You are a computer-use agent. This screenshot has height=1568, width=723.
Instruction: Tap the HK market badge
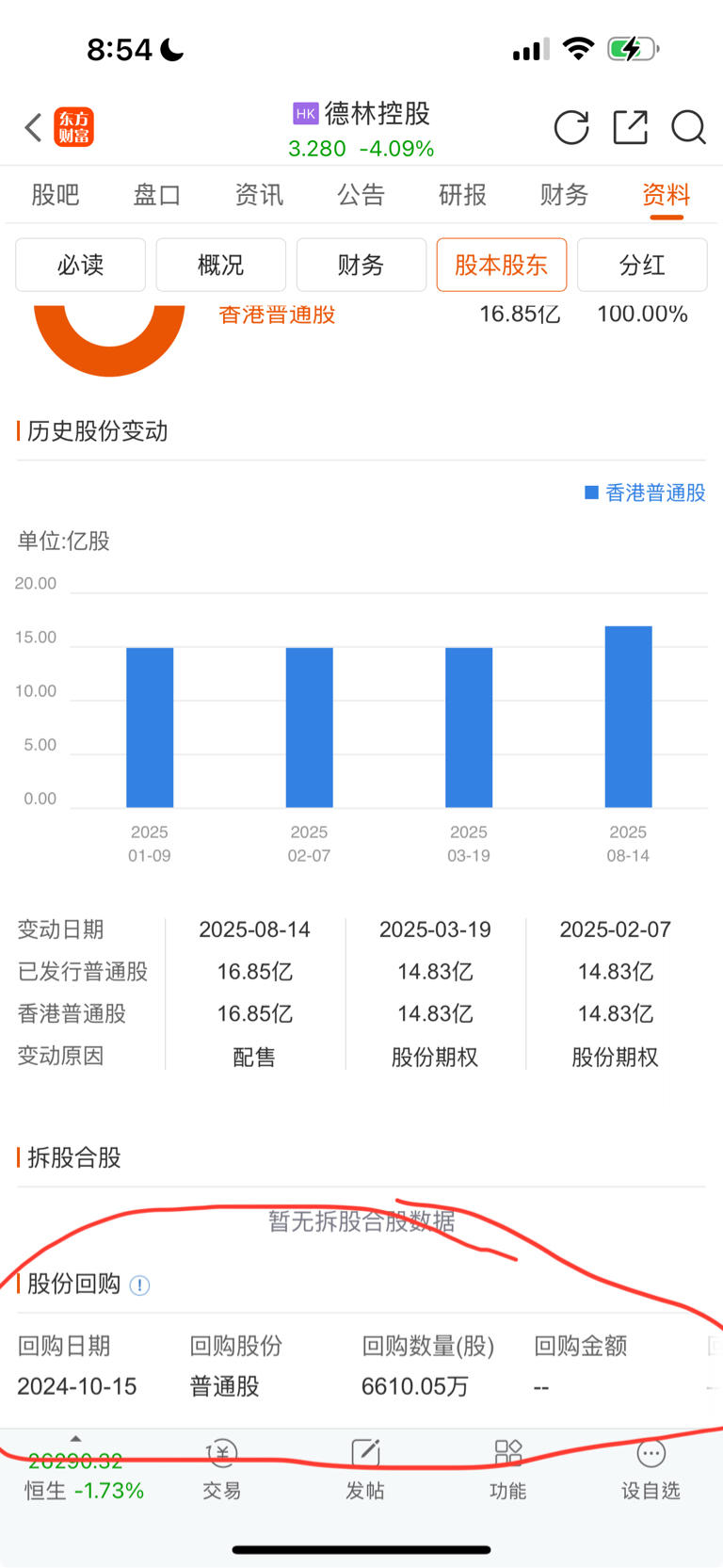305,114
